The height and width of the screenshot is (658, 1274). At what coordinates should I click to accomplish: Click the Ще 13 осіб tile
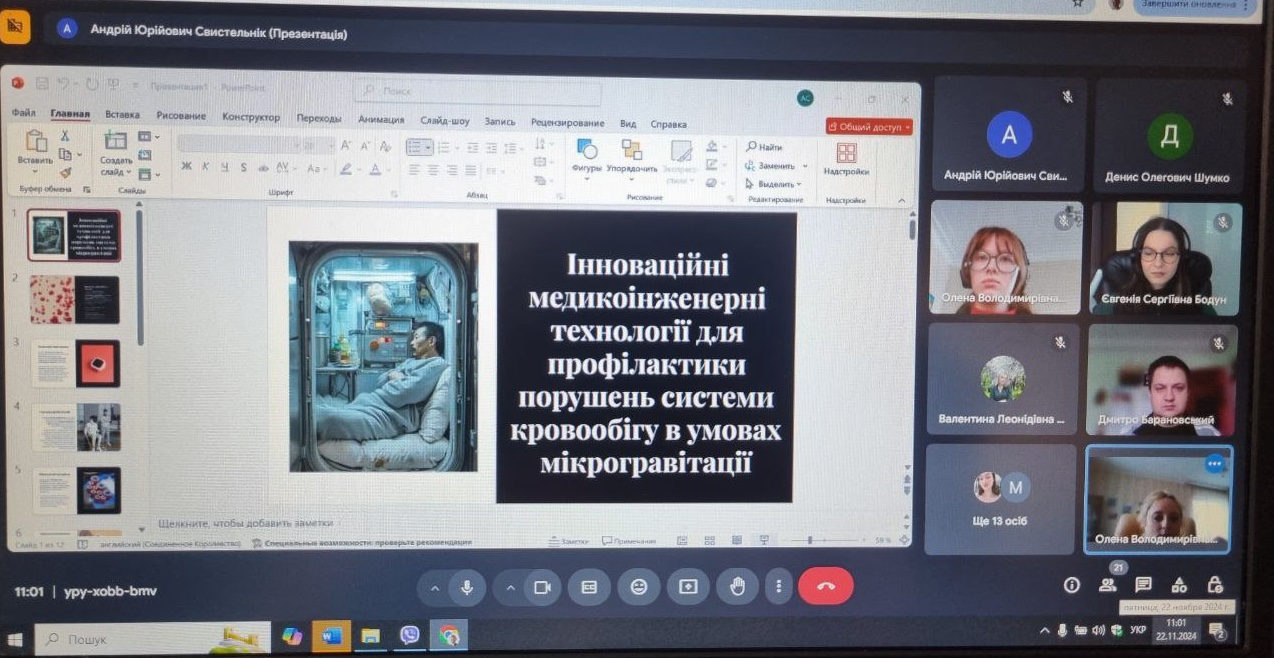[x=1000, y=498]
